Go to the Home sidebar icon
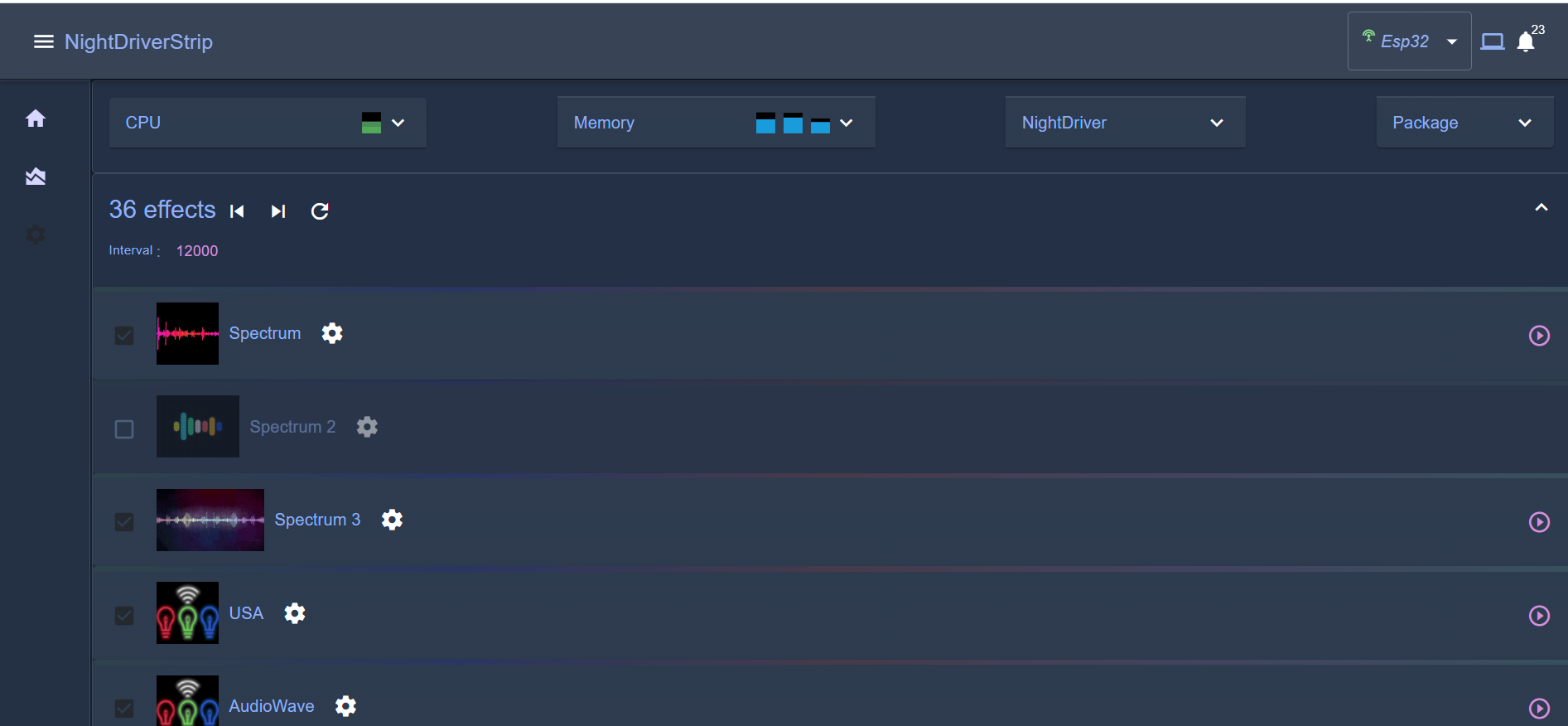Viewport: 1568px width, 726px height. click(x=36, y=119)
